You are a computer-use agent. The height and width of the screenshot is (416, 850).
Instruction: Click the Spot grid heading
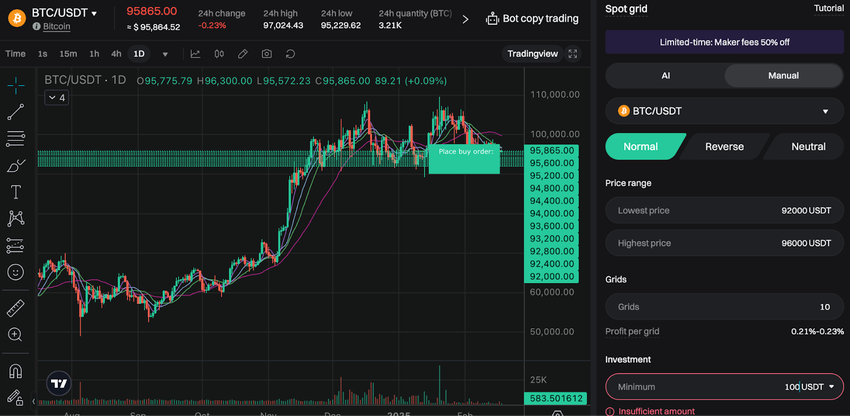pyautogui.click(x=626, y=9)
